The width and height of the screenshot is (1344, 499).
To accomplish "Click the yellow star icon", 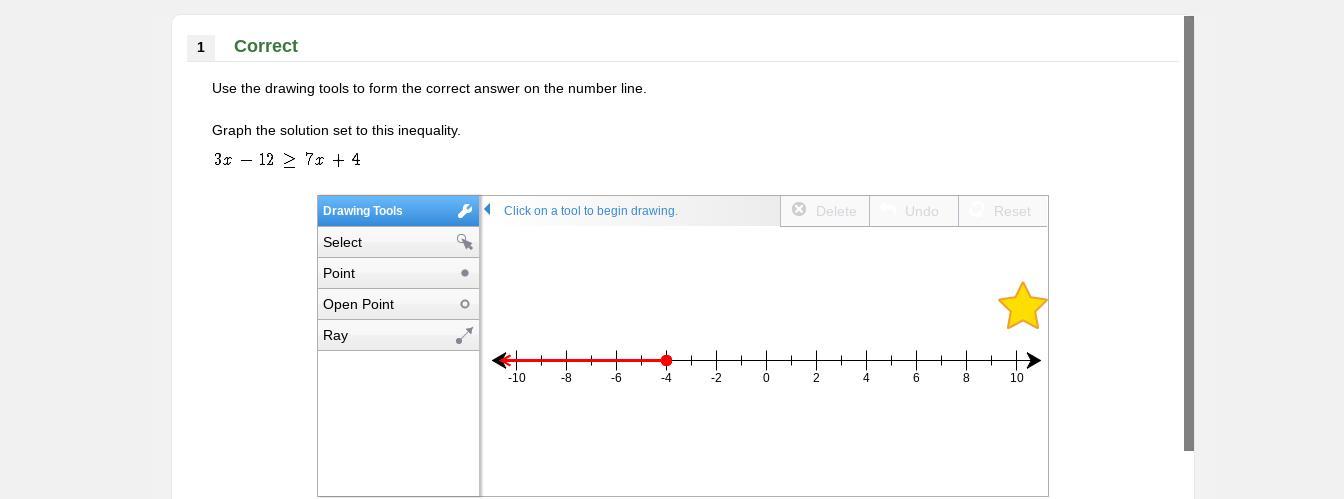I will click(1022, 306).
